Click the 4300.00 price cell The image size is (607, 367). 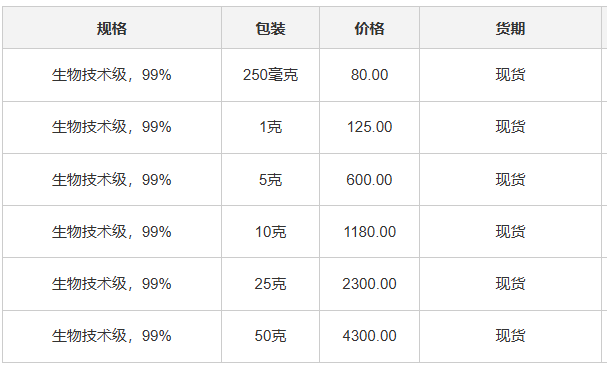pos(369,336)
